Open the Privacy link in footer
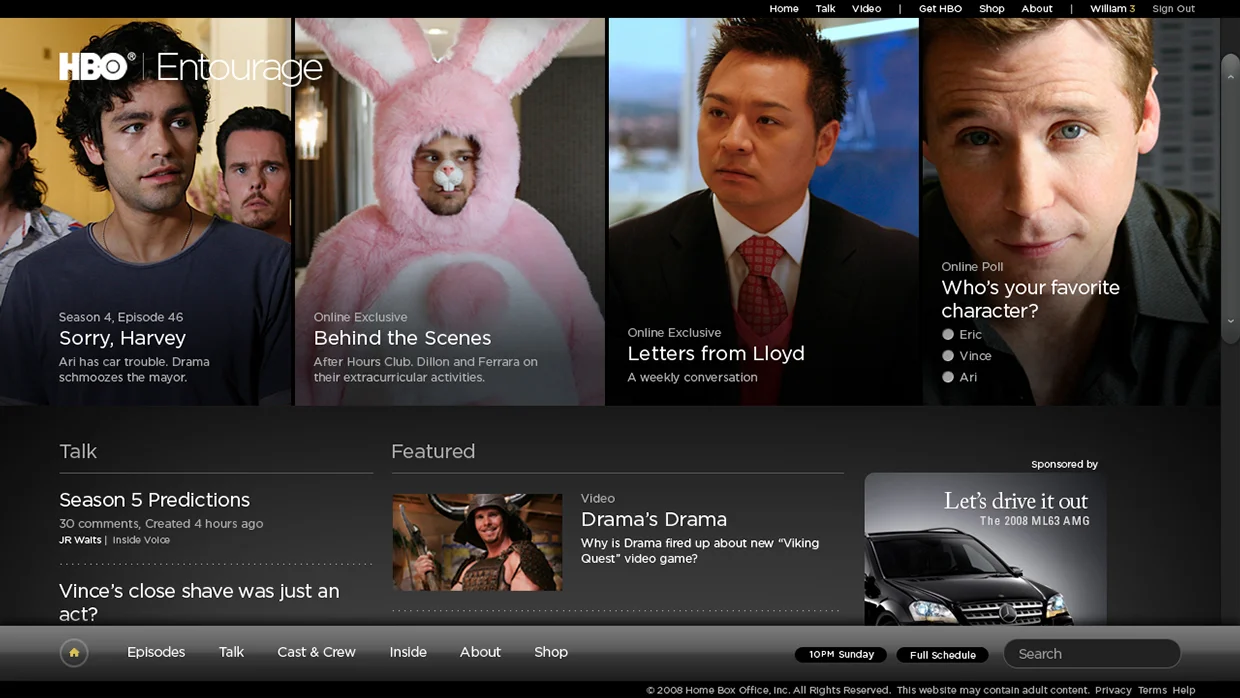Viewport: 1240px width, 698px height. tap(1113, 690)
